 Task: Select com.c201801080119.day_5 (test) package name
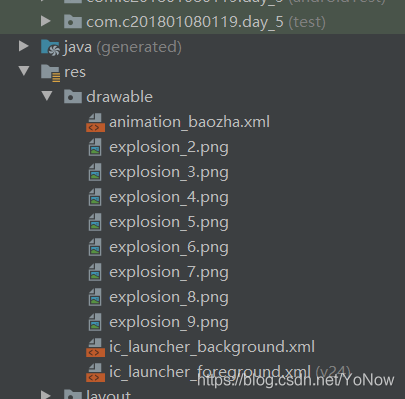206,22
